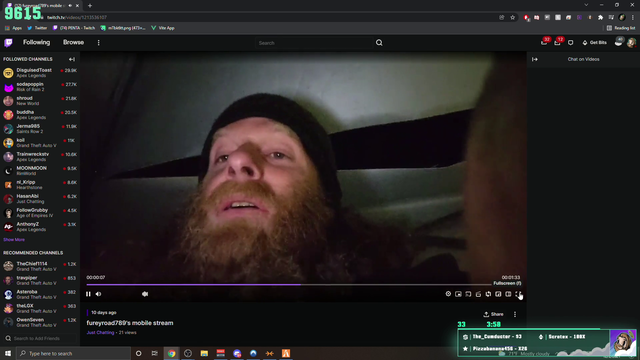Mute the video volume speaker icon

pos(98,294)
